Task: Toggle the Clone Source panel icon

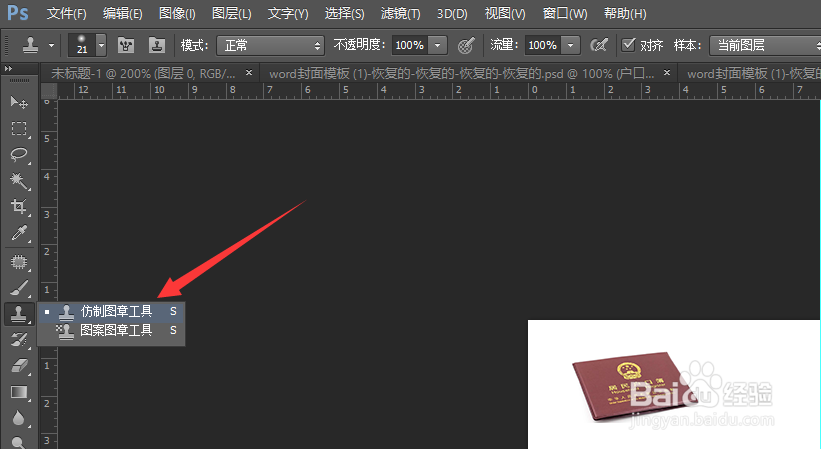Action: click(x=157, y=46)
